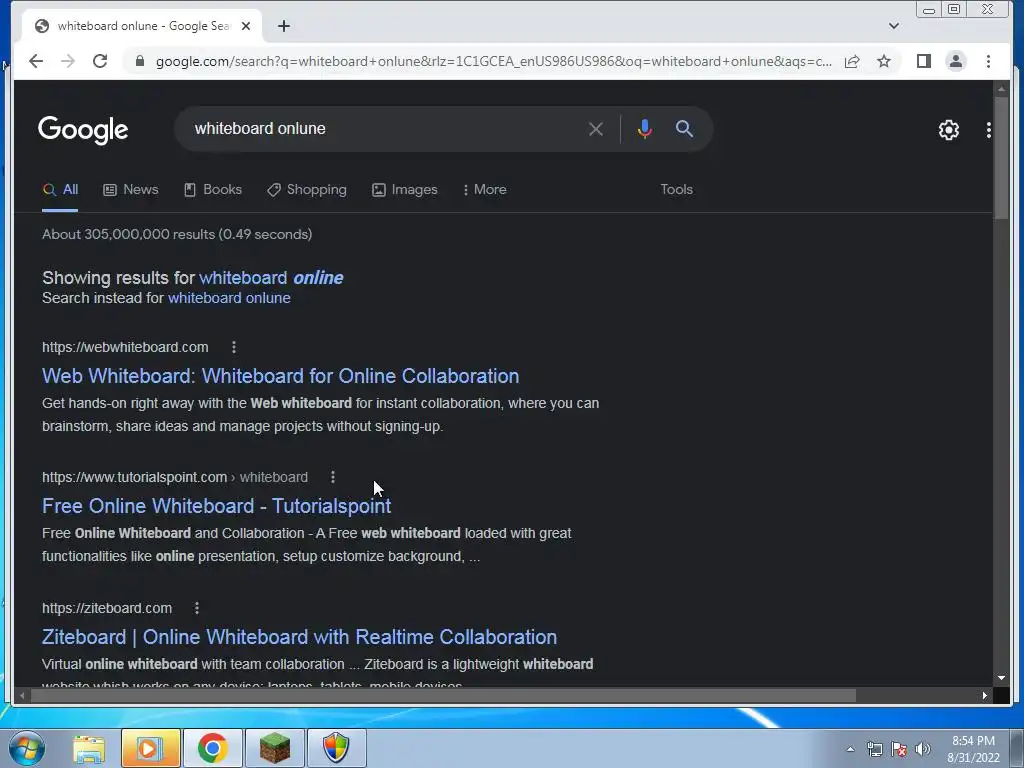Open the side panel icon in toolbar

(x=923, y=61)
